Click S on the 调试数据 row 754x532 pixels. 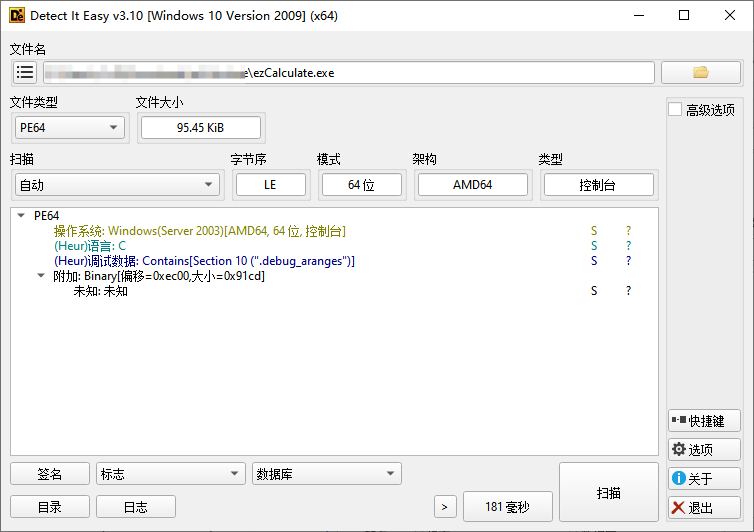click(594, 261)
